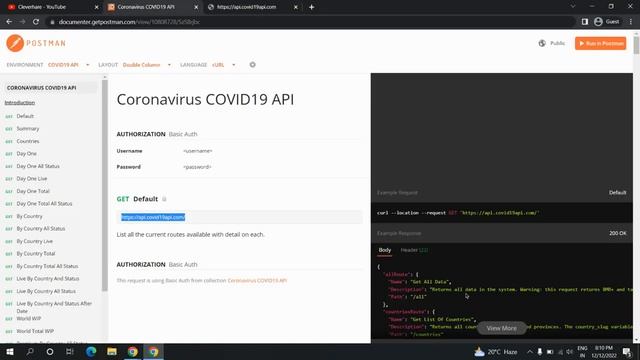
Task: Open Chrome side panel icon
Action: pos(585,22)
